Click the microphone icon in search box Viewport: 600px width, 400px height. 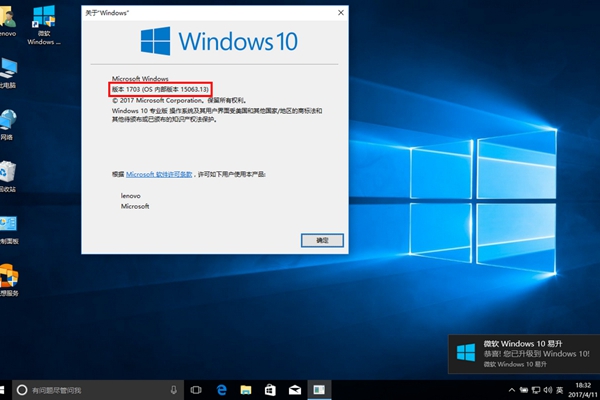tap(173, 390)
